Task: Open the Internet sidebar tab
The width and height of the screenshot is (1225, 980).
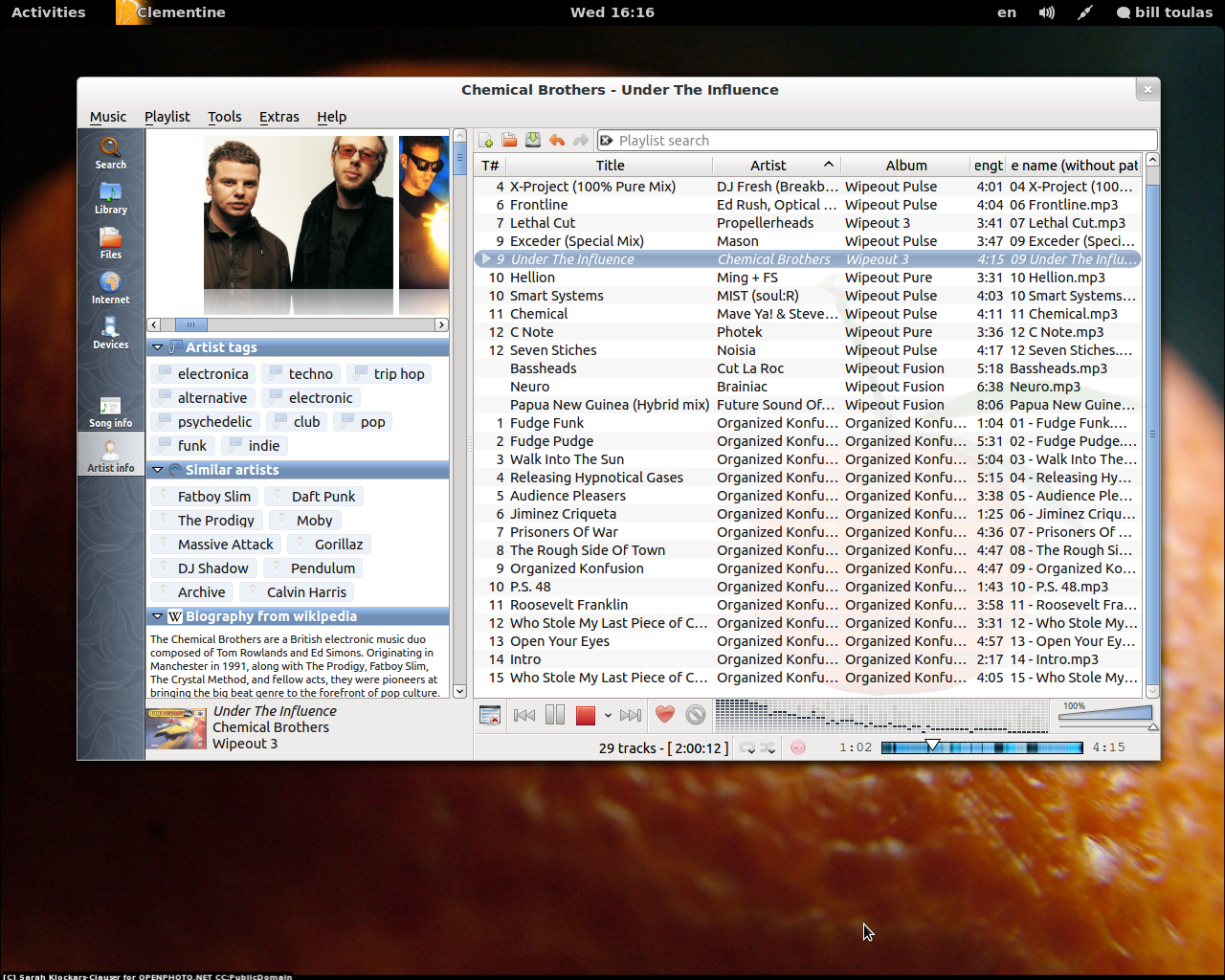Action: click(x=111, y=288)
